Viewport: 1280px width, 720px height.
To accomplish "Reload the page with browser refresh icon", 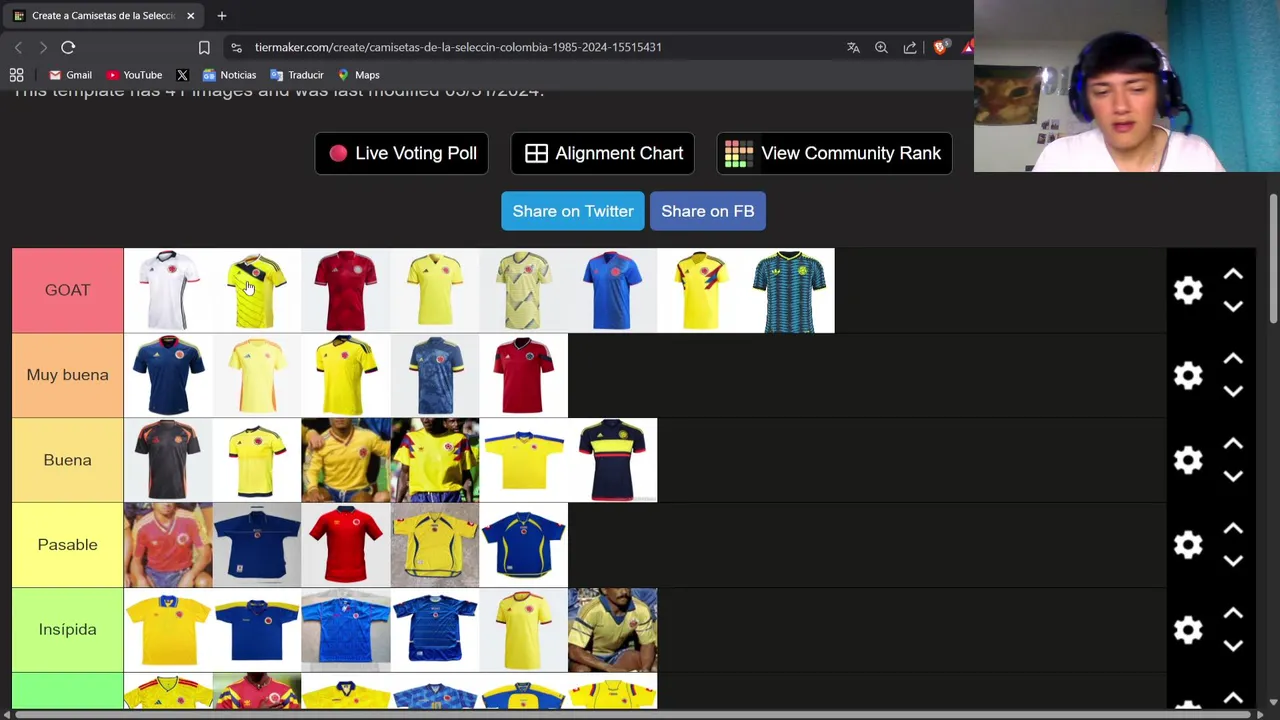I will [68, 47].
